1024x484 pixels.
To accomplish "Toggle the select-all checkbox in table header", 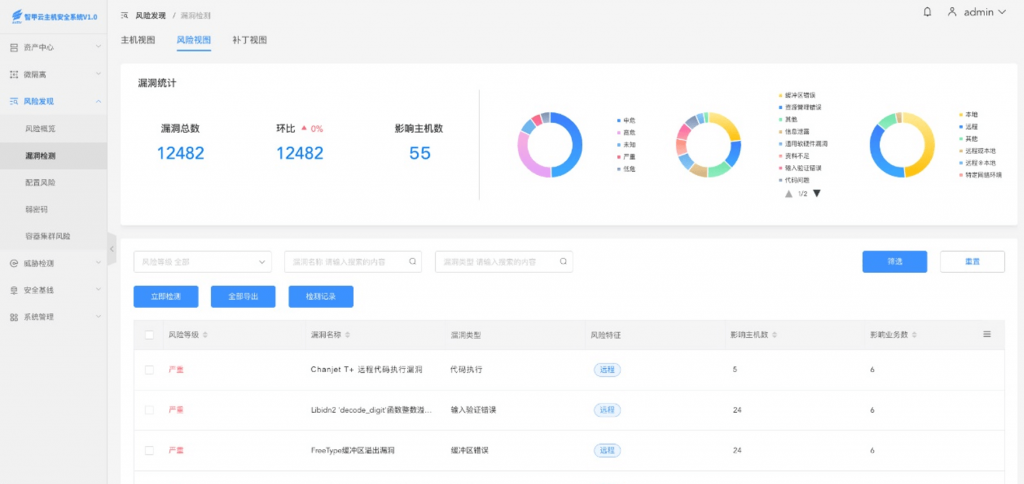I will tap(149, 335).
